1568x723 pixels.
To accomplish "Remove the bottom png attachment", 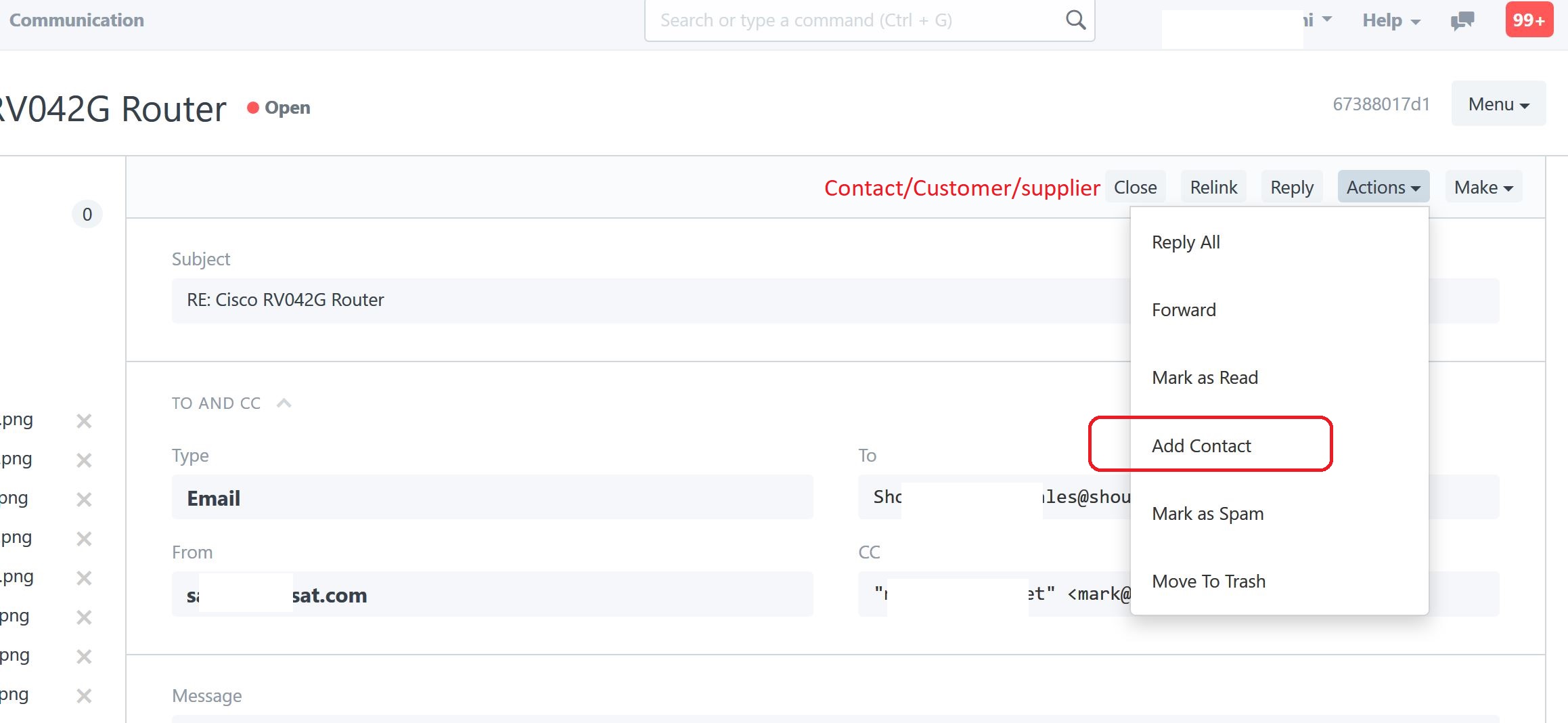I will [84, 694].
